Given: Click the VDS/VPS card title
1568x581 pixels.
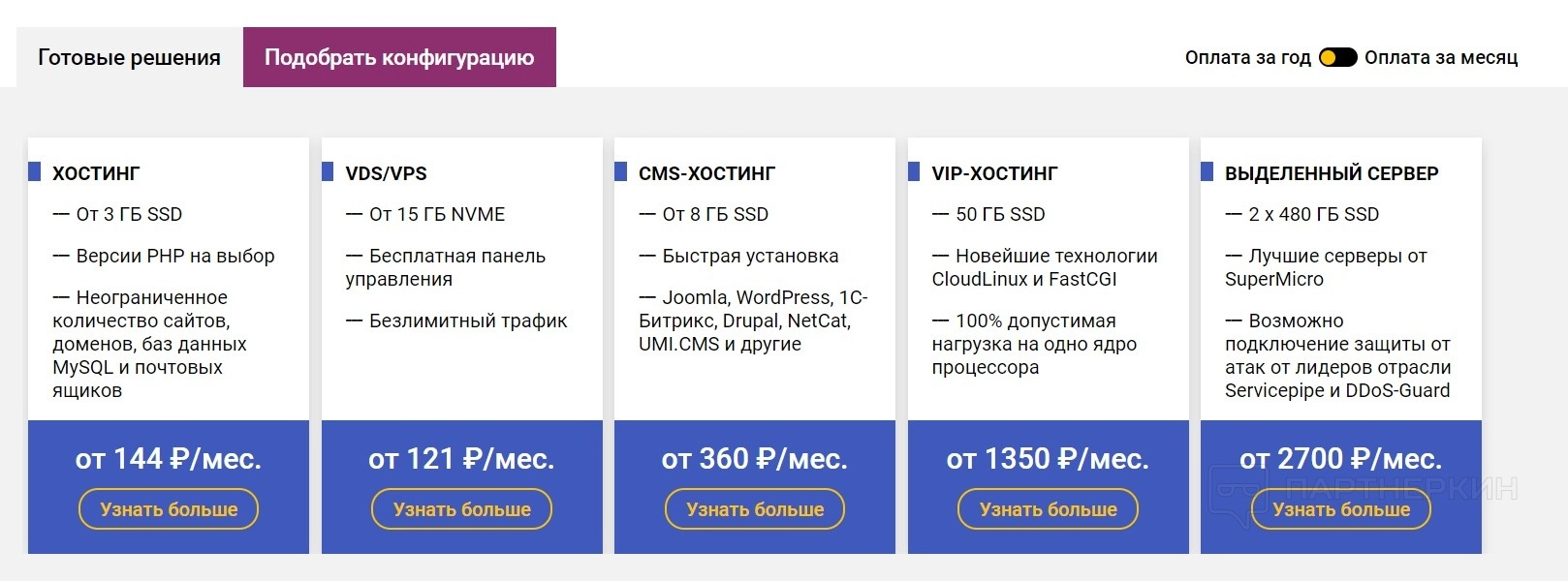Looking at the screenshot, I should pyautogui.click(x=386, y=173).
